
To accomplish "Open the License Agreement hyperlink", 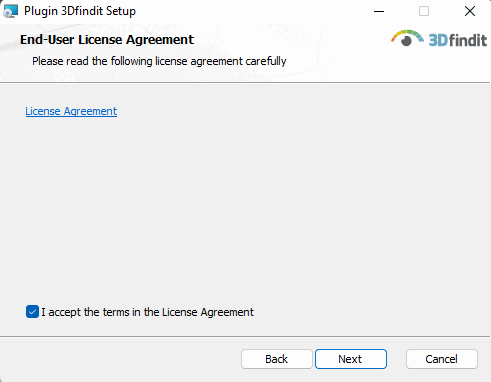I will (x=71, y=111).
